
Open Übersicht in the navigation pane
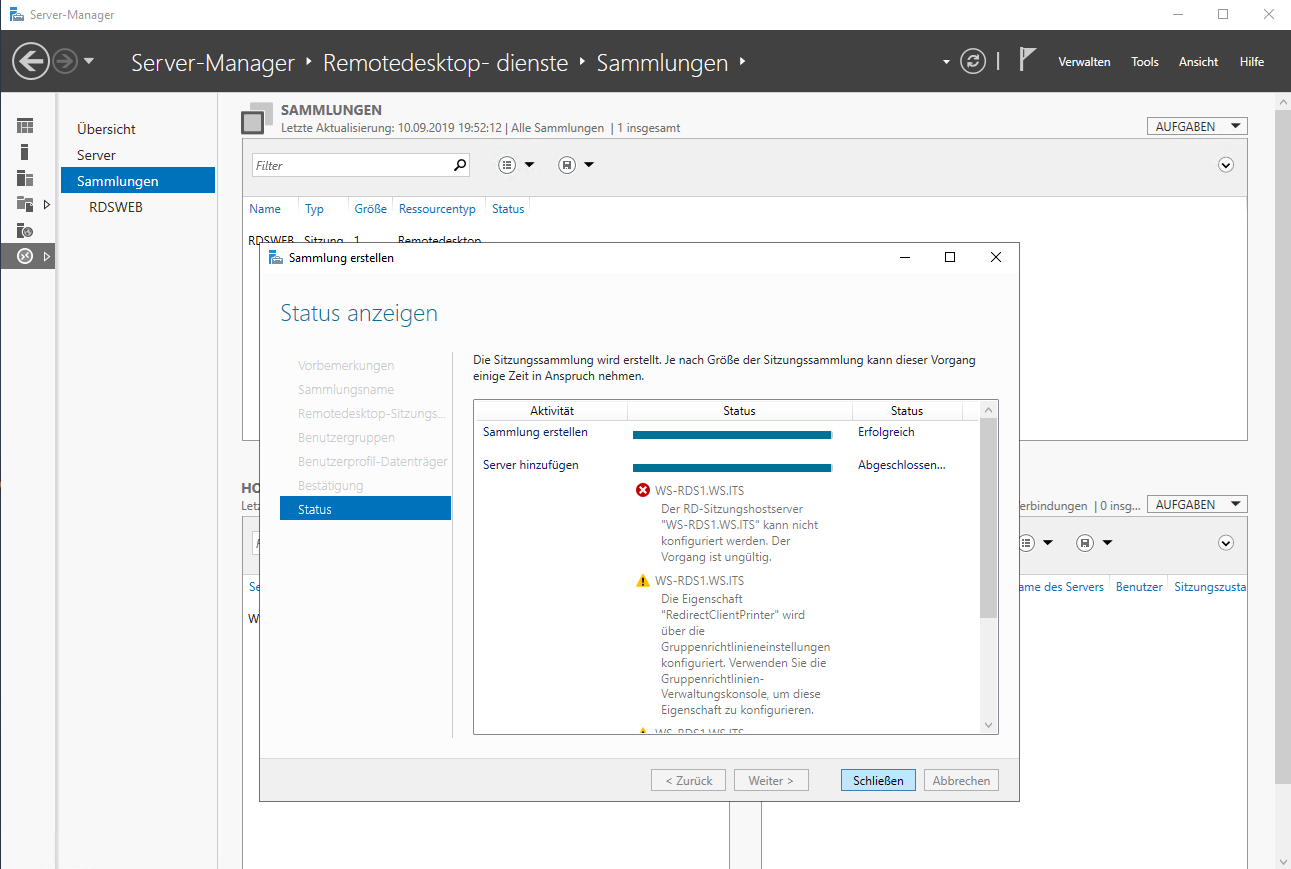pos(106,129)
